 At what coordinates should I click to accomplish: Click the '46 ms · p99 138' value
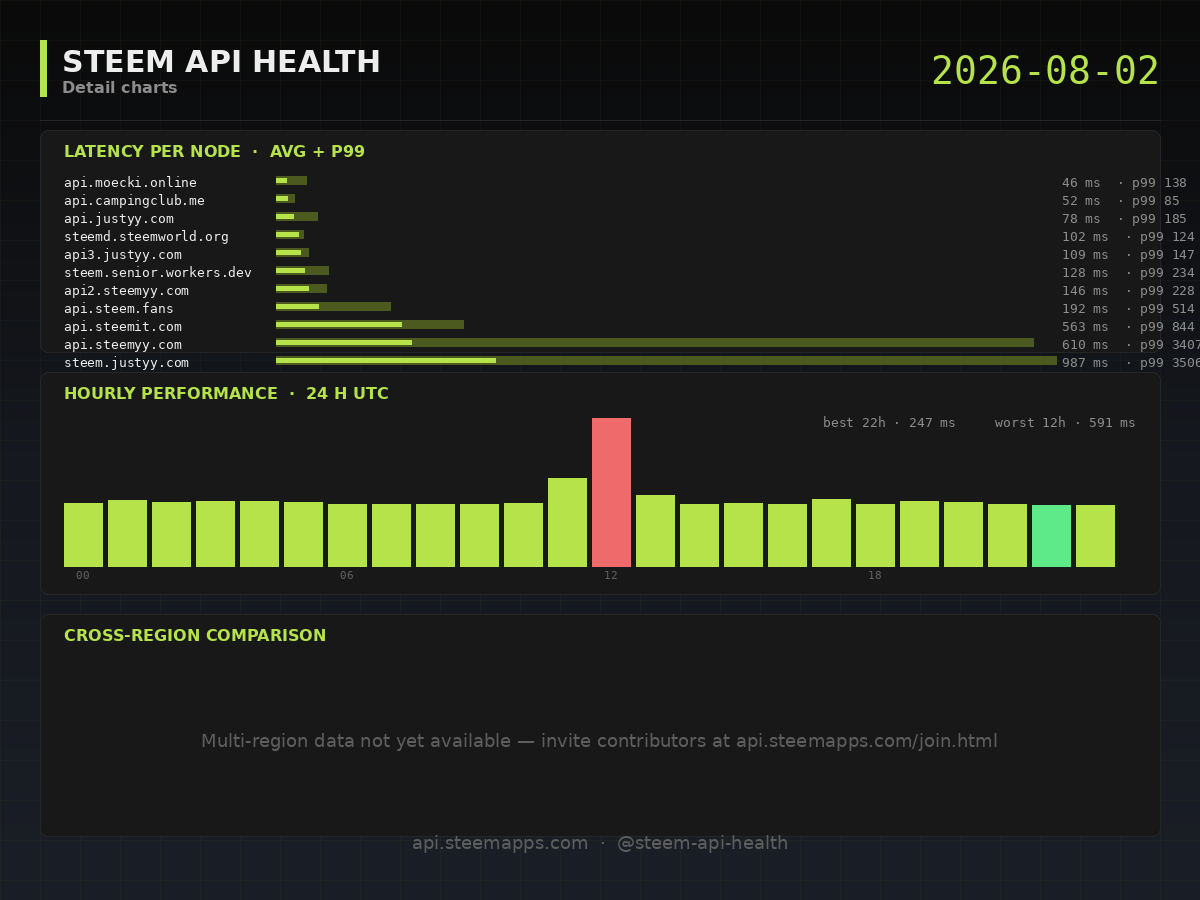(1124, 183)
